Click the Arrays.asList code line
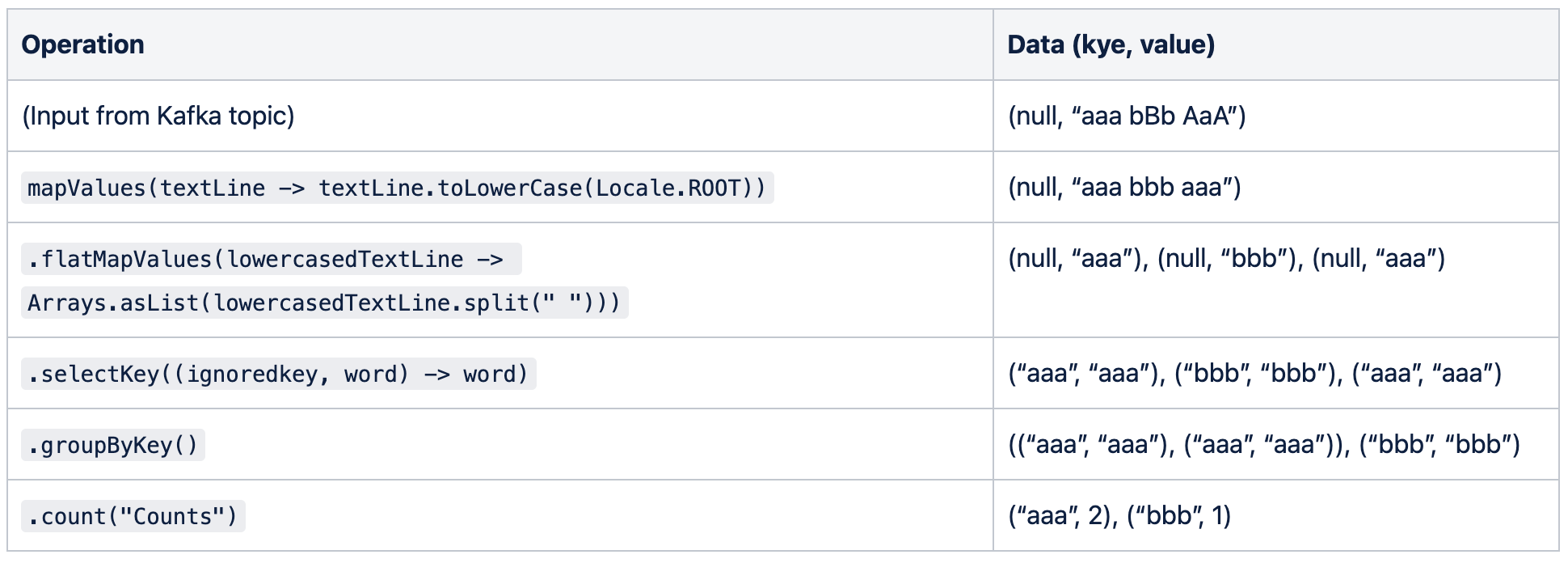This screenshot has height=563, width=1568. (323, 303)
